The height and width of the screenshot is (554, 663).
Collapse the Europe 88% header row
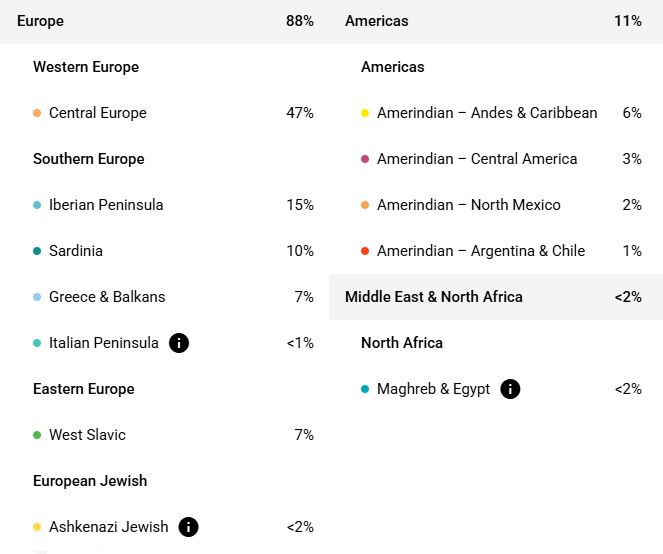point(165,21)
